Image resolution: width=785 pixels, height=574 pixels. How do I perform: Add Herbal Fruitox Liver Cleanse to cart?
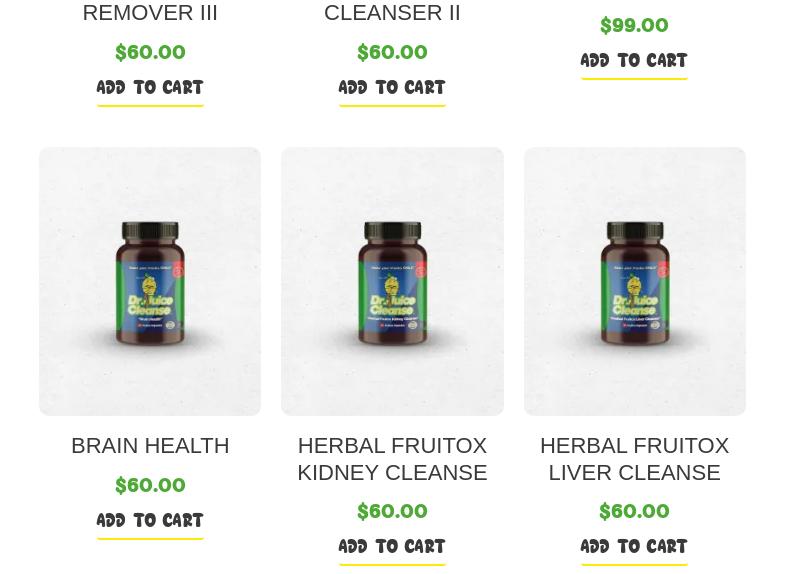click(634, 546)
